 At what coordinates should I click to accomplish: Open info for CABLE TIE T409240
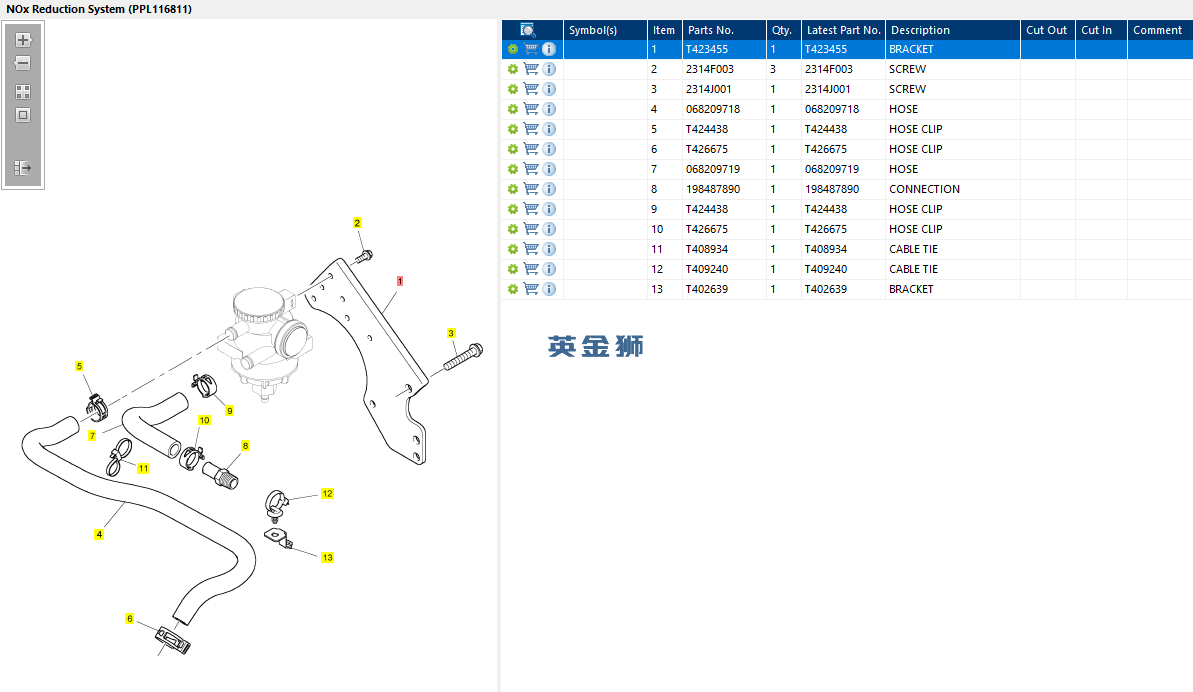point(549,269)
